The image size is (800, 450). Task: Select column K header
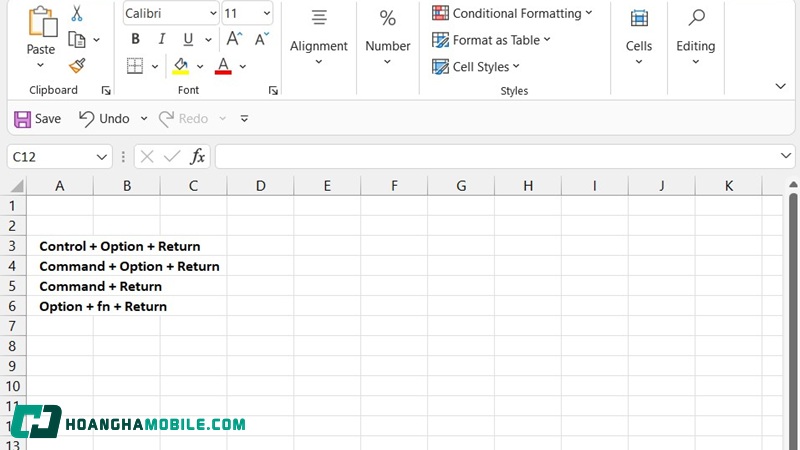point(729,186)
